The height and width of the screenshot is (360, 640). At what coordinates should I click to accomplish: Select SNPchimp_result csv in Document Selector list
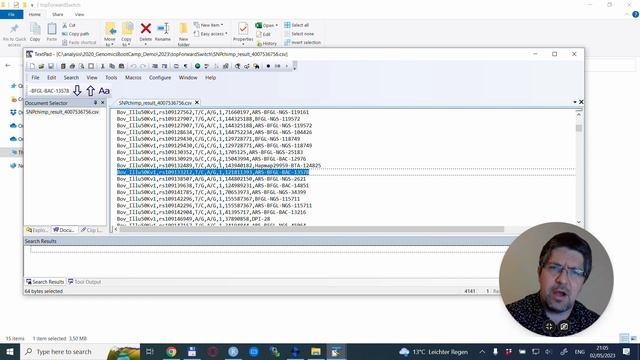62,112
